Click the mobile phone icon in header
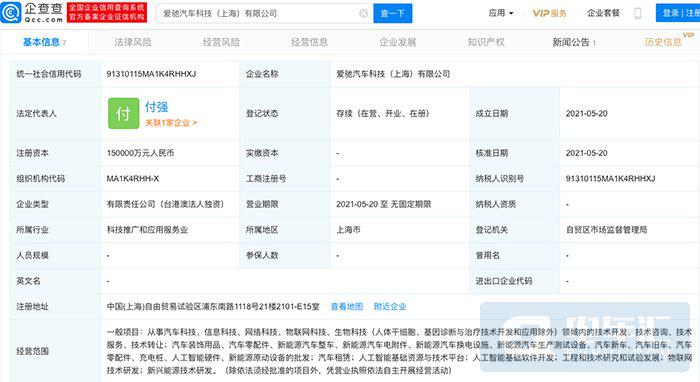This screenshot has width=700, height=382. 638,13
